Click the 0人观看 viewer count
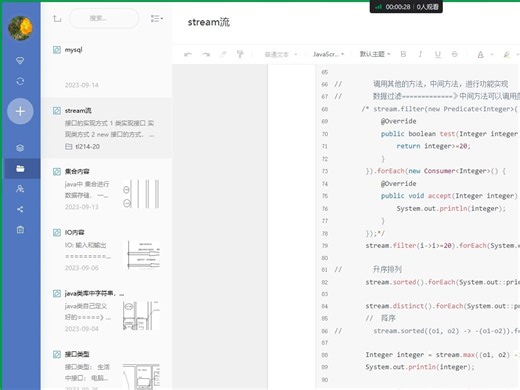Image resolution: width=520 pixels, height=390 pixels. (428, 7)
